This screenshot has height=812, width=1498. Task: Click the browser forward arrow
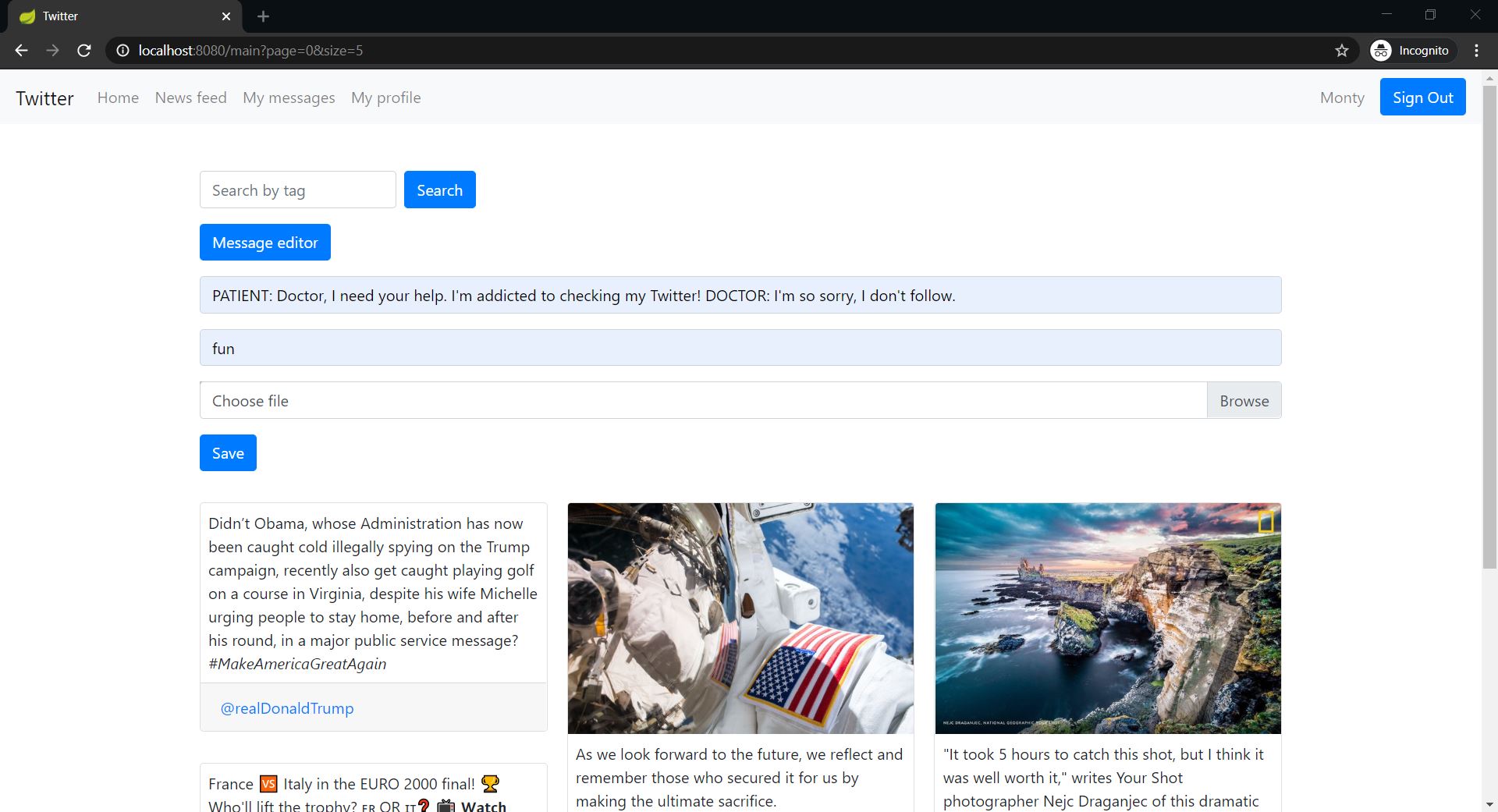[x=52, y=50]
